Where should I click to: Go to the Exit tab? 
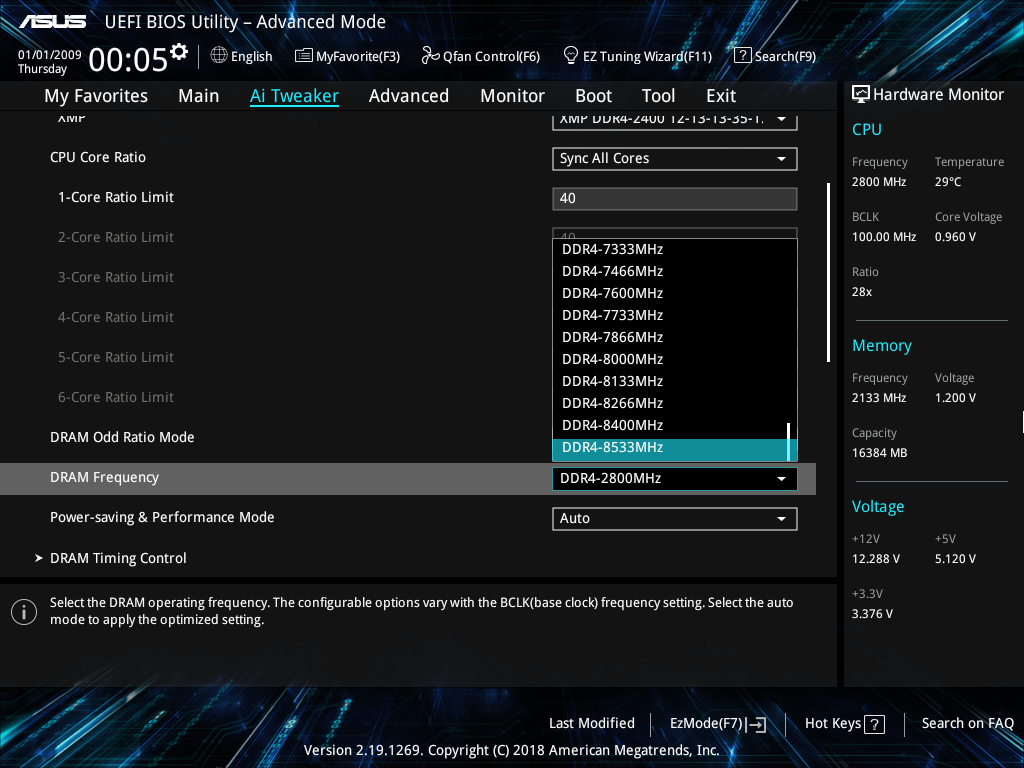coord(721,96)
